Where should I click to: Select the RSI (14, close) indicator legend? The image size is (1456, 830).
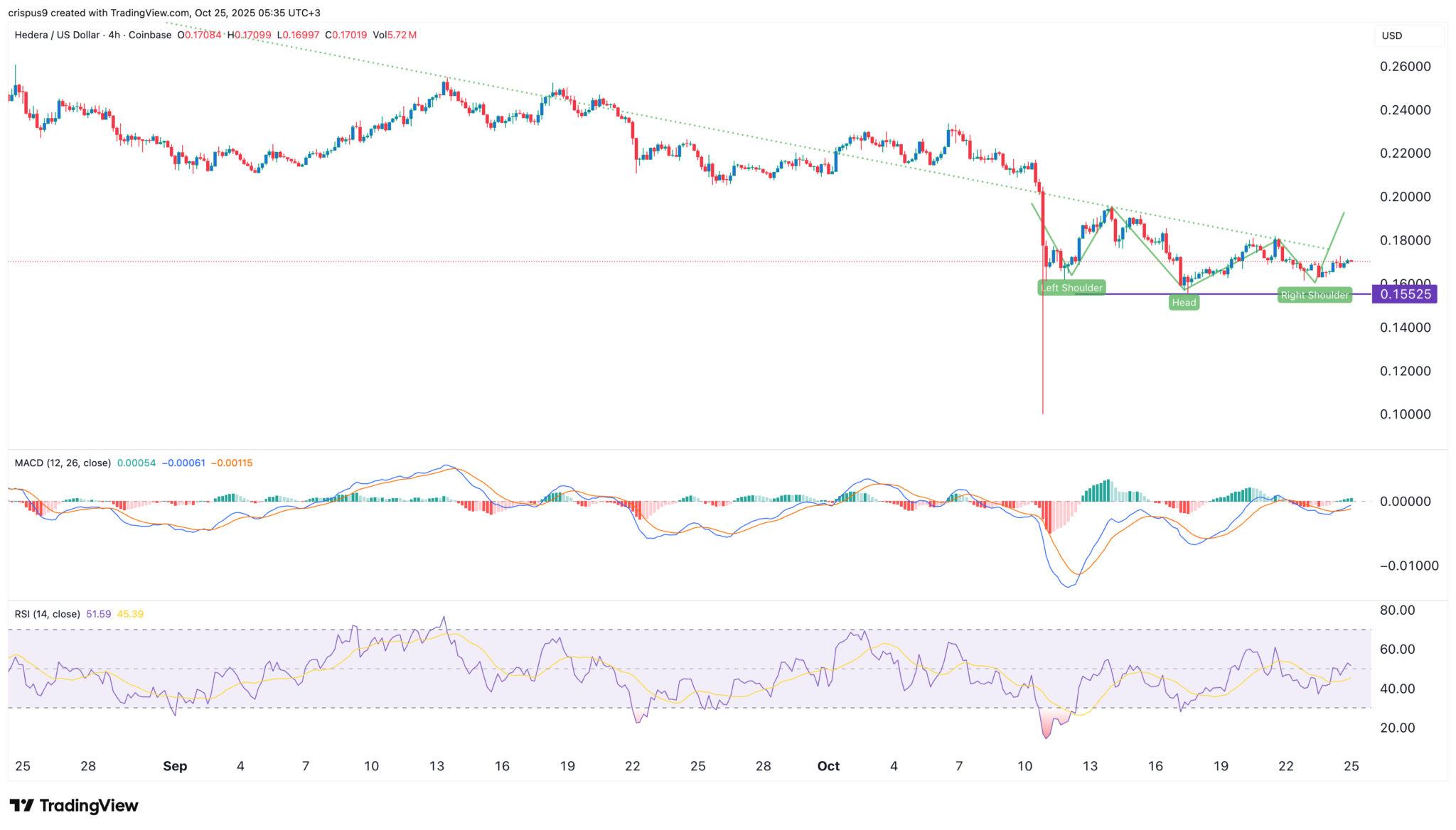[x=47, y=614]
